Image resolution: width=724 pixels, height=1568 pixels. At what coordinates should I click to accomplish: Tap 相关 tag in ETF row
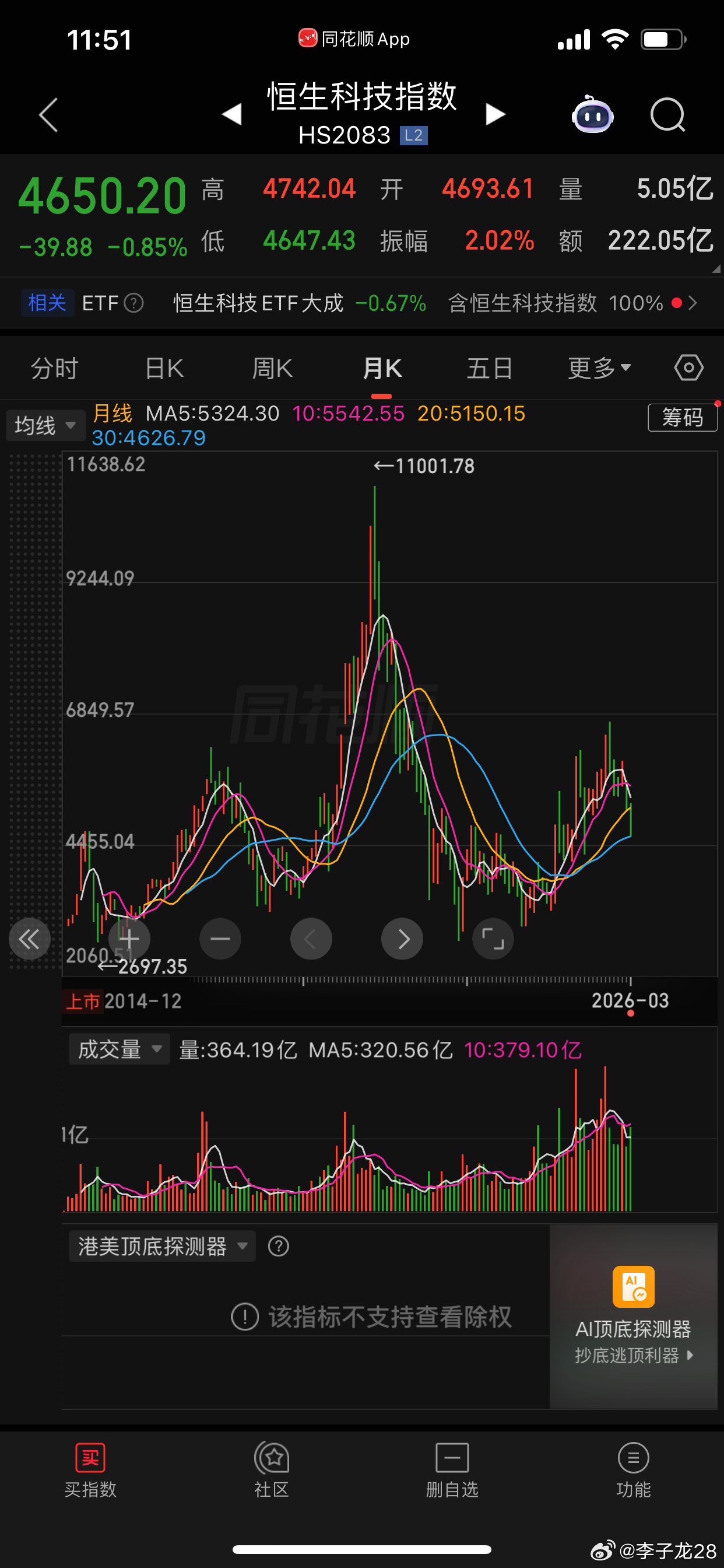[x=47, y=303]
